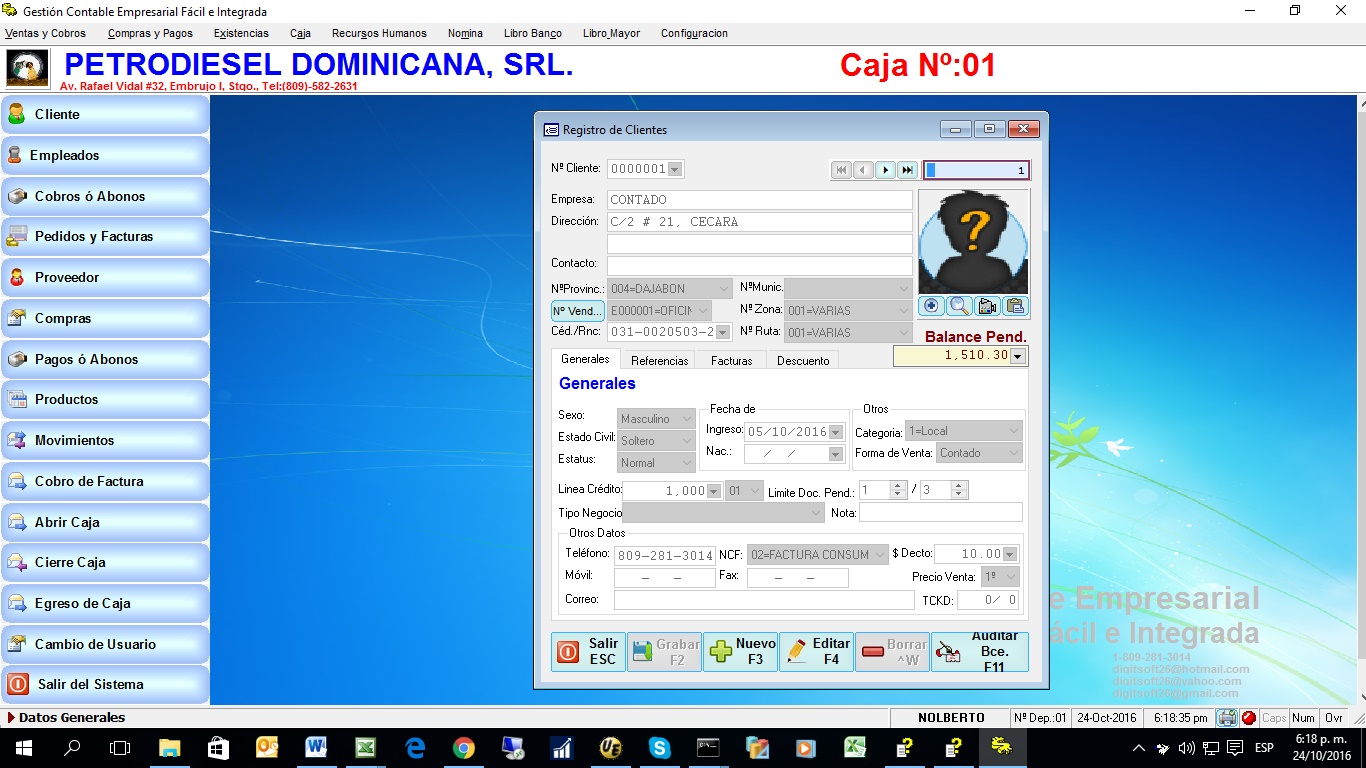Launch Skype from the taskbar

(660, 747)
